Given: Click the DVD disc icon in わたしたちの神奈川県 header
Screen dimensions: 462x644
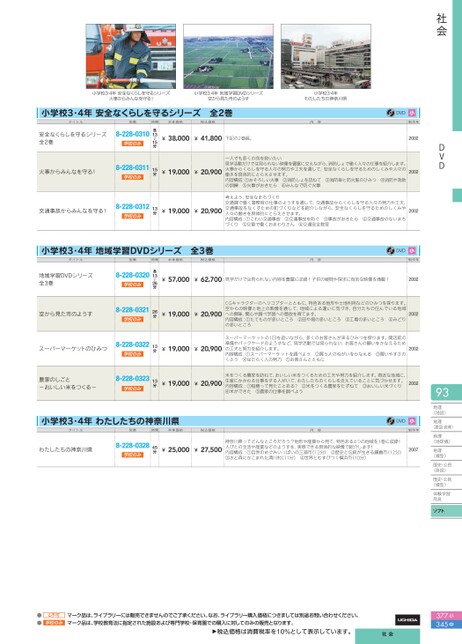Looking at the screenshot, I should (x=391, y=421).
